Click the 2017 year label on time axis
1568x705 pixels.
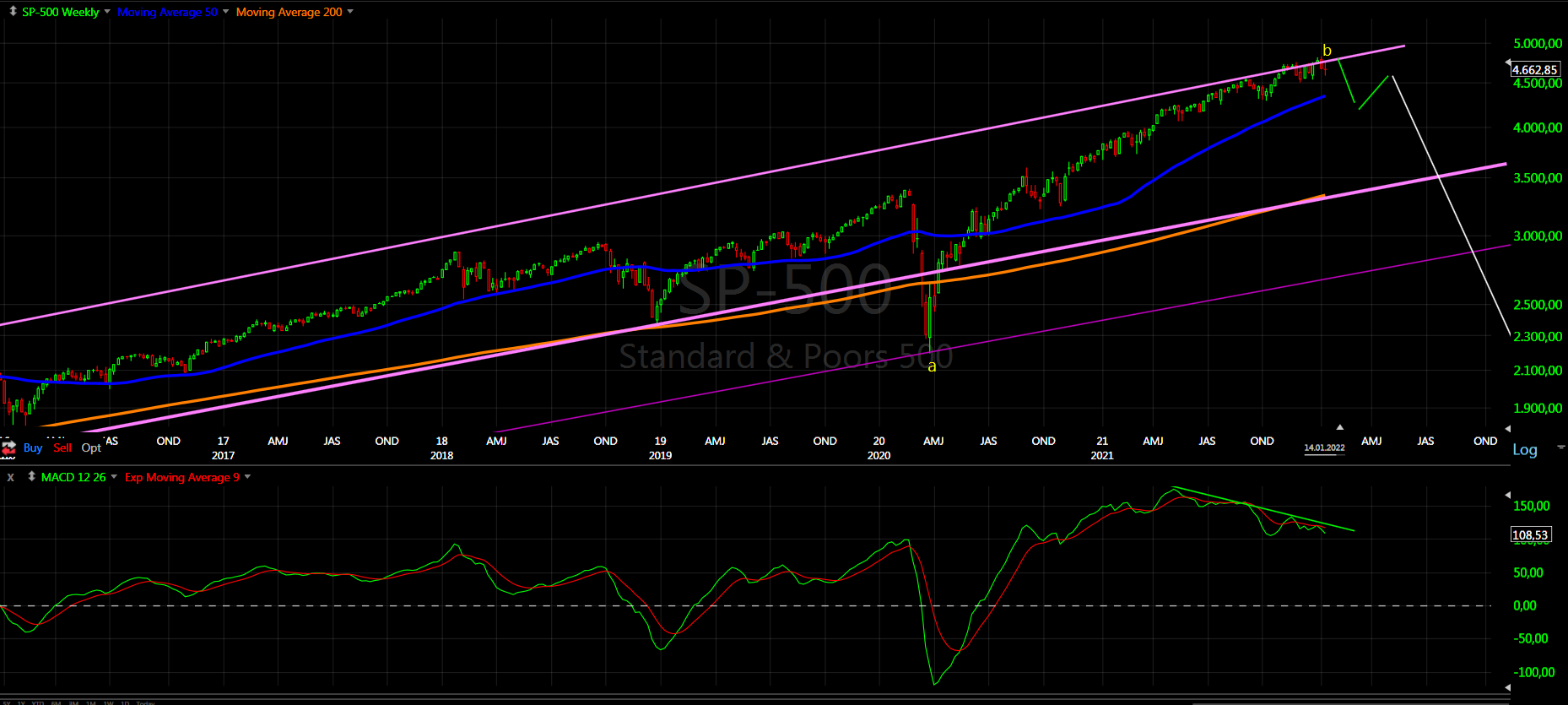coord(223,456)
